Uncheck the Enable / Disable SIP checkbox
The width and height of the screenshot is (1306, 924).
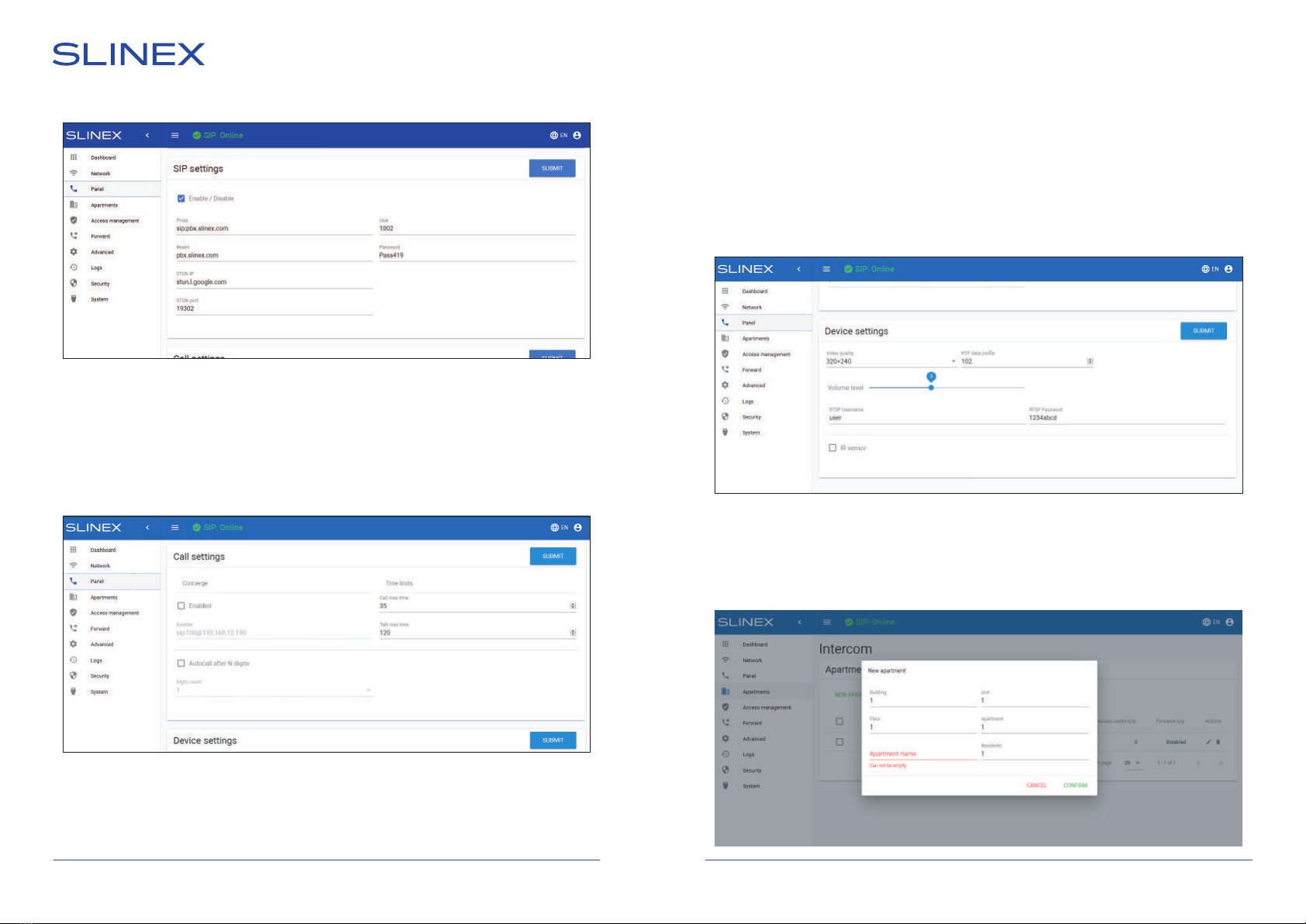(x=181, y=198)
